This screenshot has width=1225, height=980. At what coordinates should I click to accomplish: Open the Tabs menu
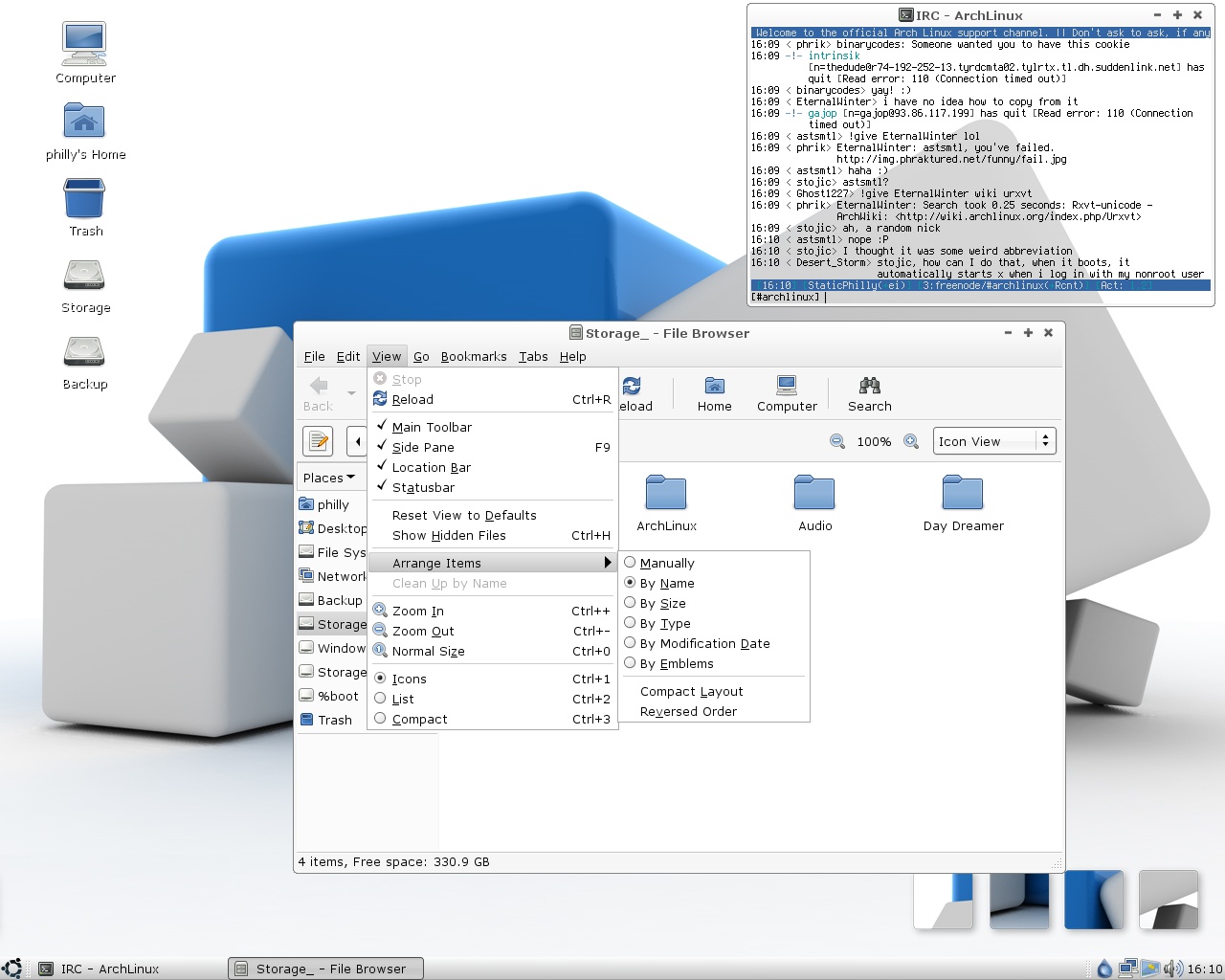click(x=533, y=356)
